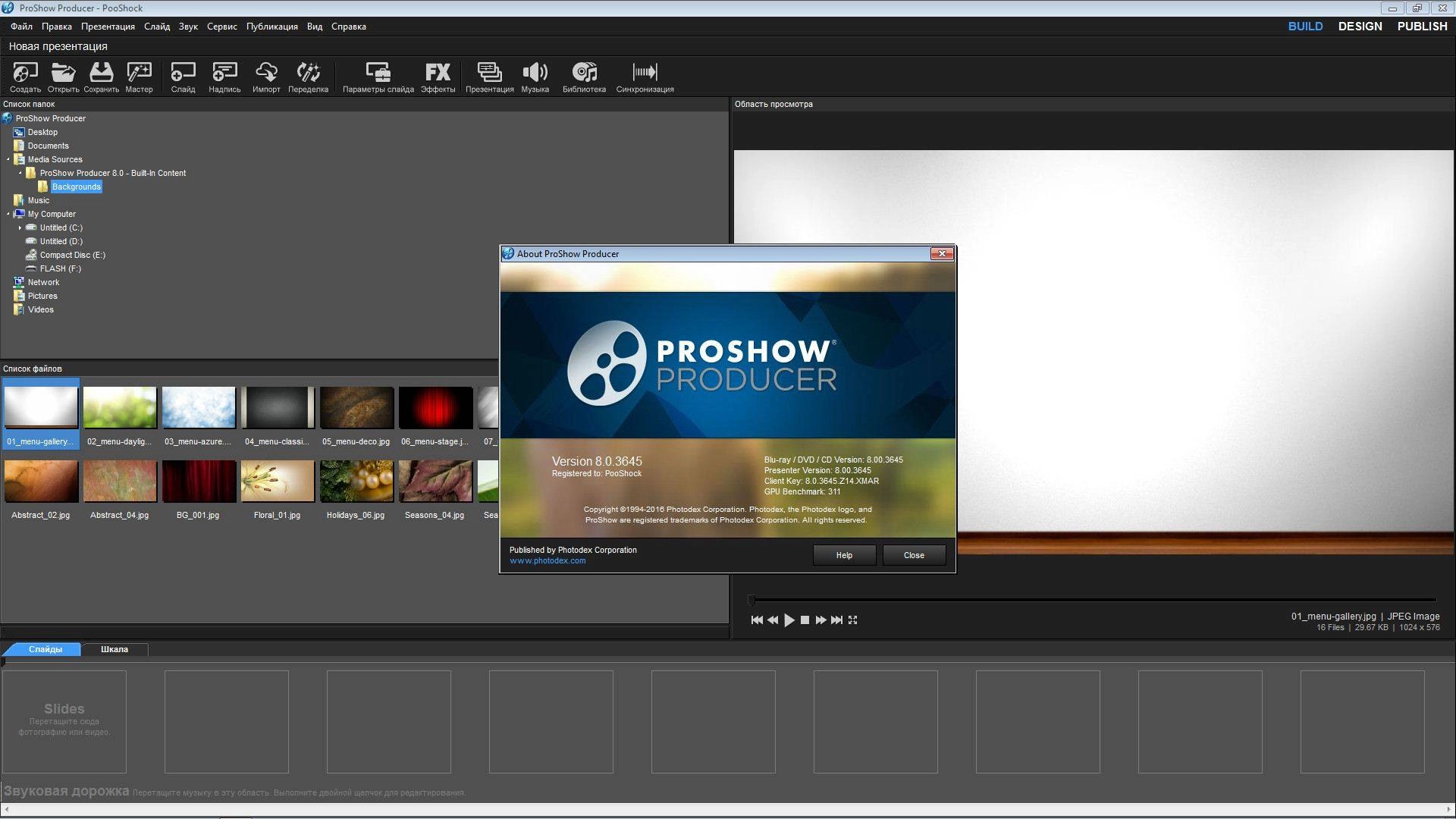Viewport: 1456px width, 819px height.
Task: Select the Music folder in tree
Action: coord(38,201)
